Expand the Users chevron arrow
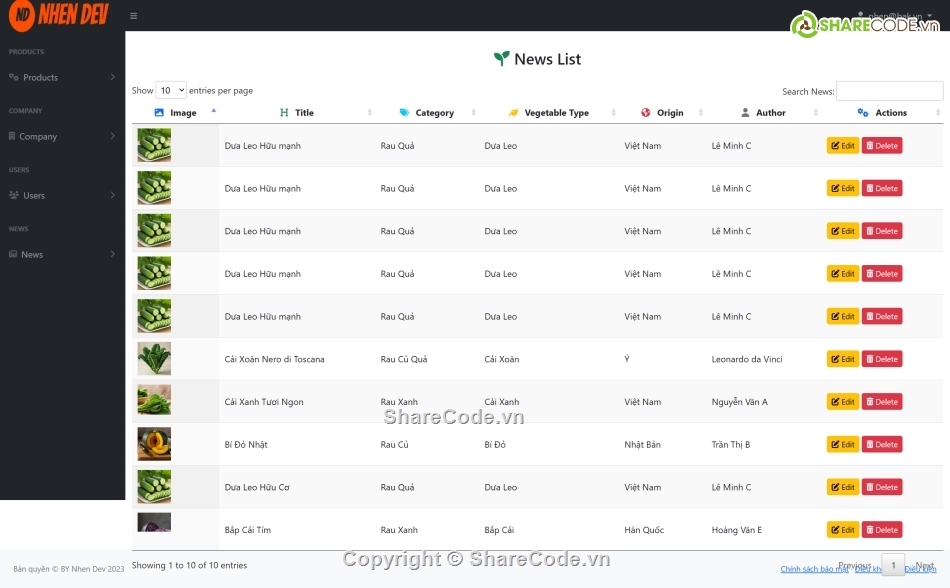The height and width of the screenshot is (588, 950). click(x=113, y=195)
